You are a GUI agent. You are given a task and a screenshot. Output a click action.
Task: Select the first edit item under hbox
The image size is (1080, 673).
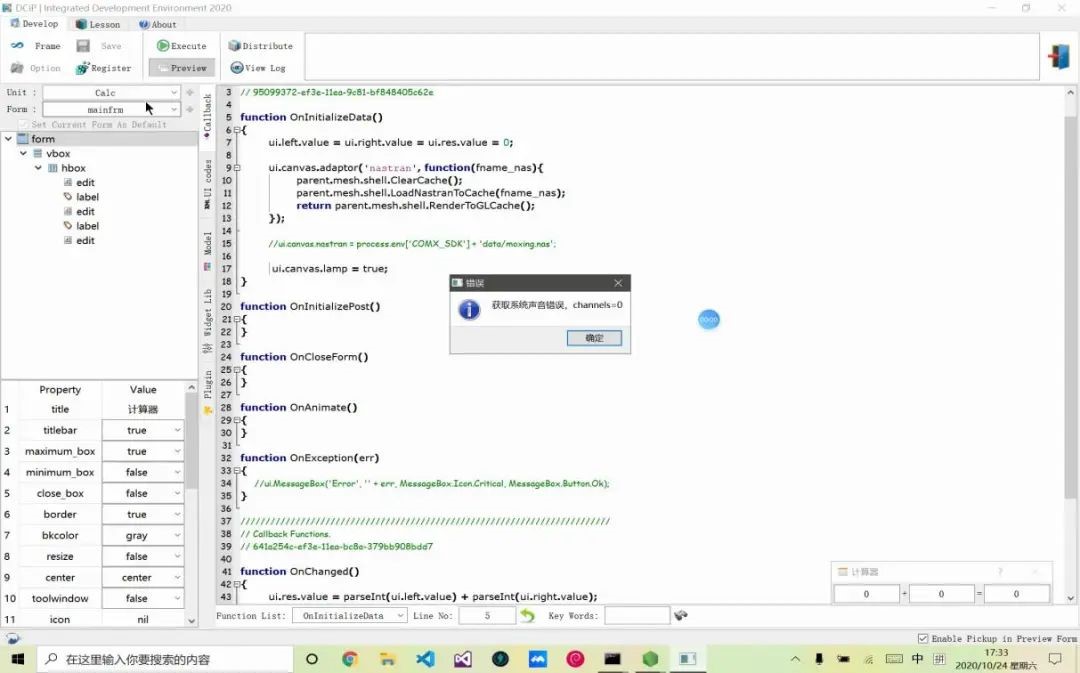point(85,182)
